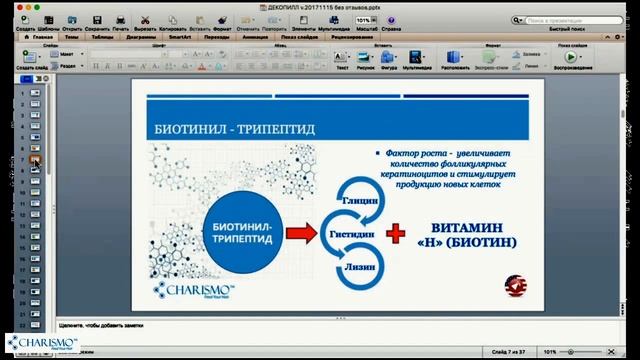
Task: Click the presentation search field
Action: [573, 20]
